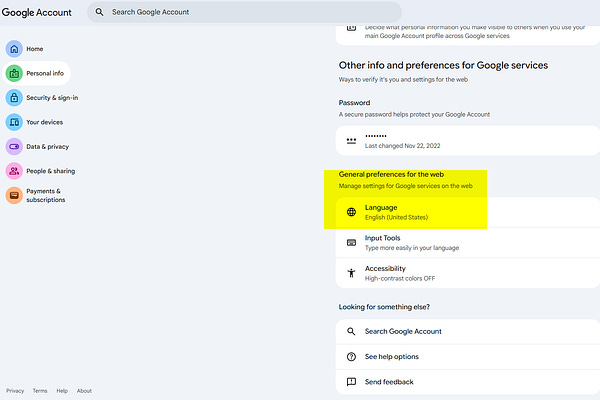Open the About footer link
The height and width of the screenshot is (400, 600).
pyautogui.click(x=84, y=391)
